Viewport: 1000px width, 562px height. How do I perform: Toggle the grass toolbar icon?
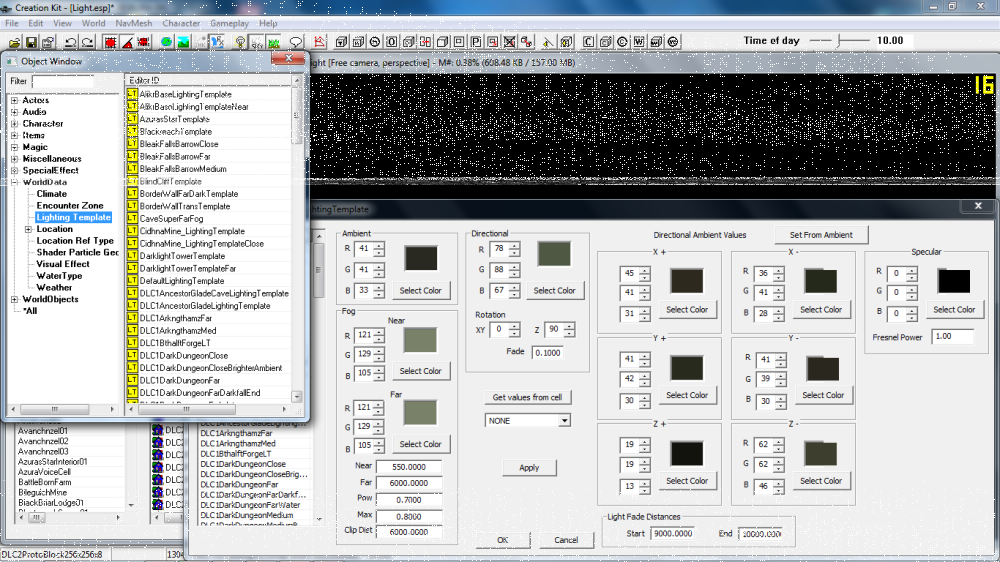[274, 42]
